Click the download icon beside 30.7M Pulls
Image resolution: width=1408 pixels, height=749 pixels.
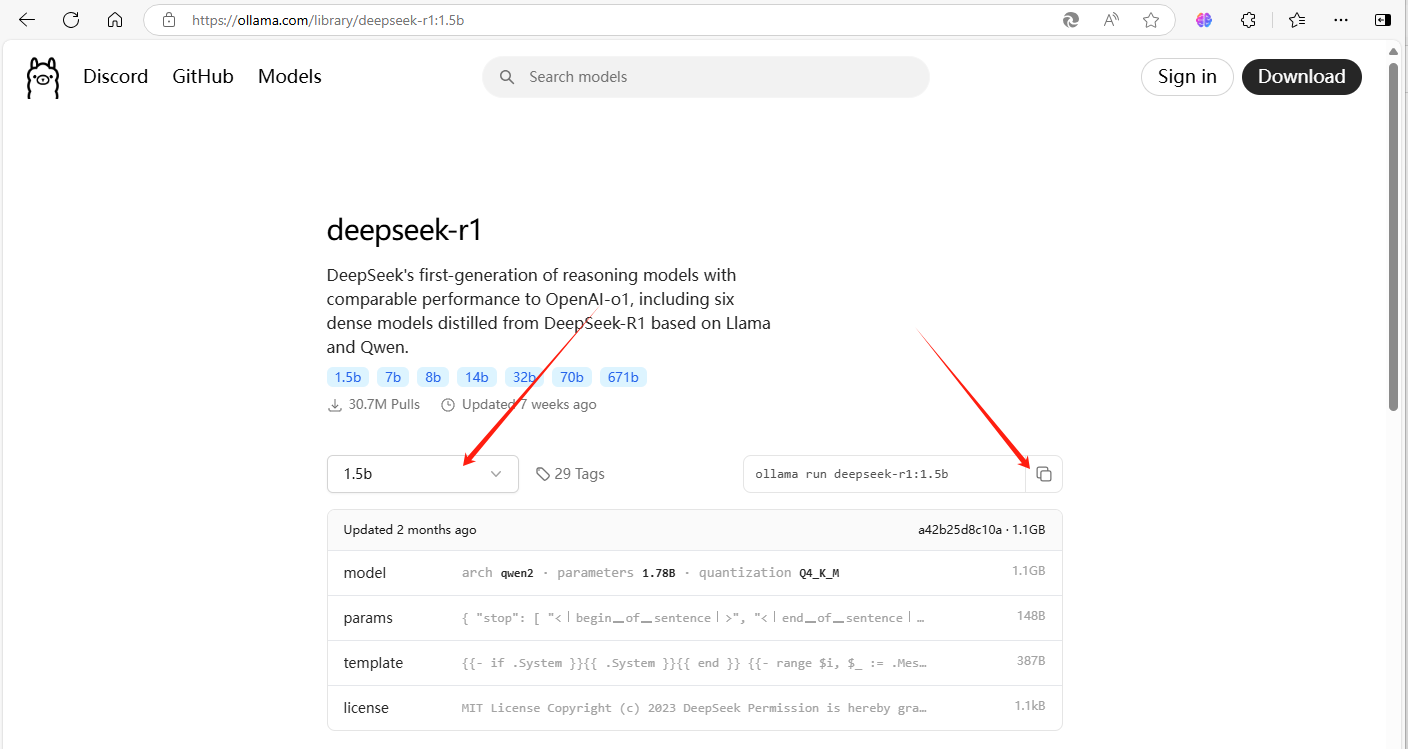point(335,405)
